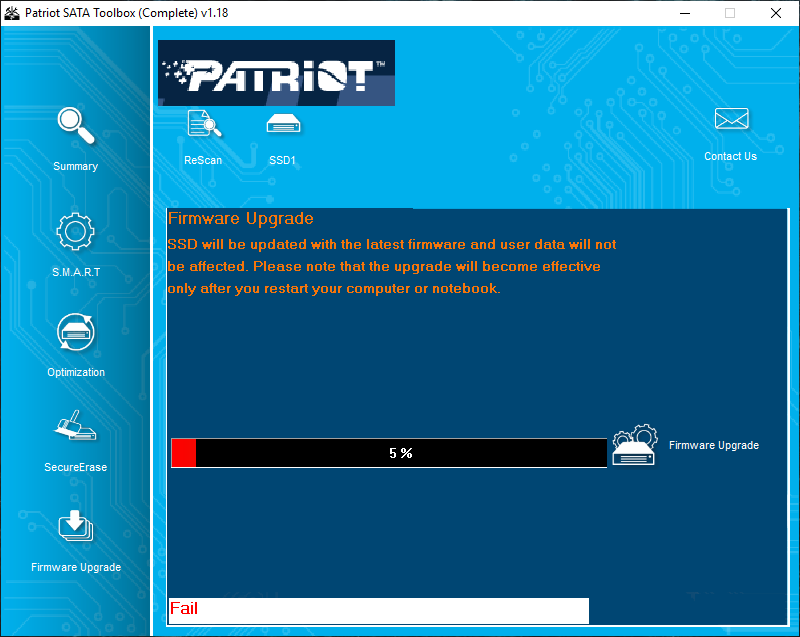The height and width of the screenshot is (637, 800).
Task: Start upgrade via drive-with-gears icon
Action: tap(635, 445)
